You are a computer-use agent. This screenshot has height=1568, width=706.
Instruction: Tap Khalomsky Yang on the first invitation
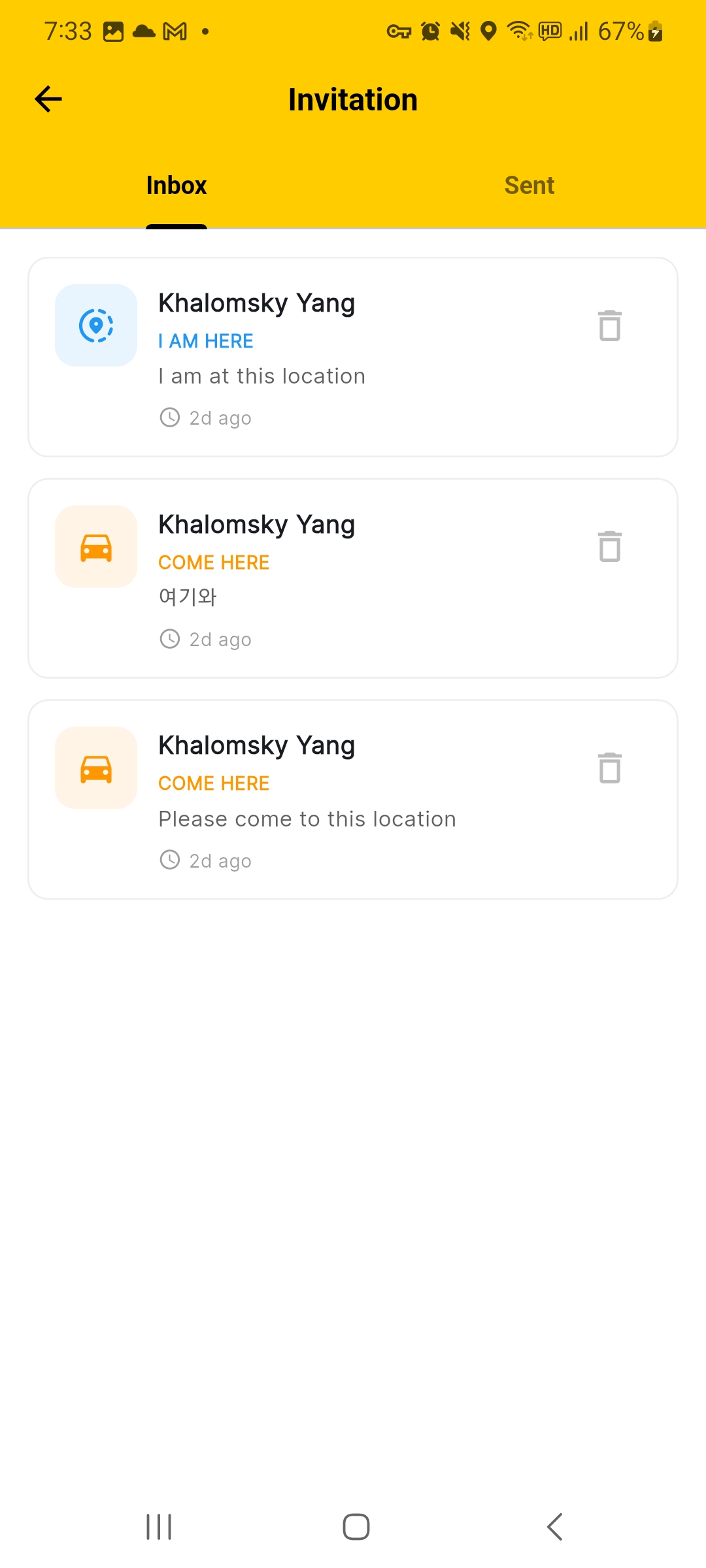(x=256, y=303)
